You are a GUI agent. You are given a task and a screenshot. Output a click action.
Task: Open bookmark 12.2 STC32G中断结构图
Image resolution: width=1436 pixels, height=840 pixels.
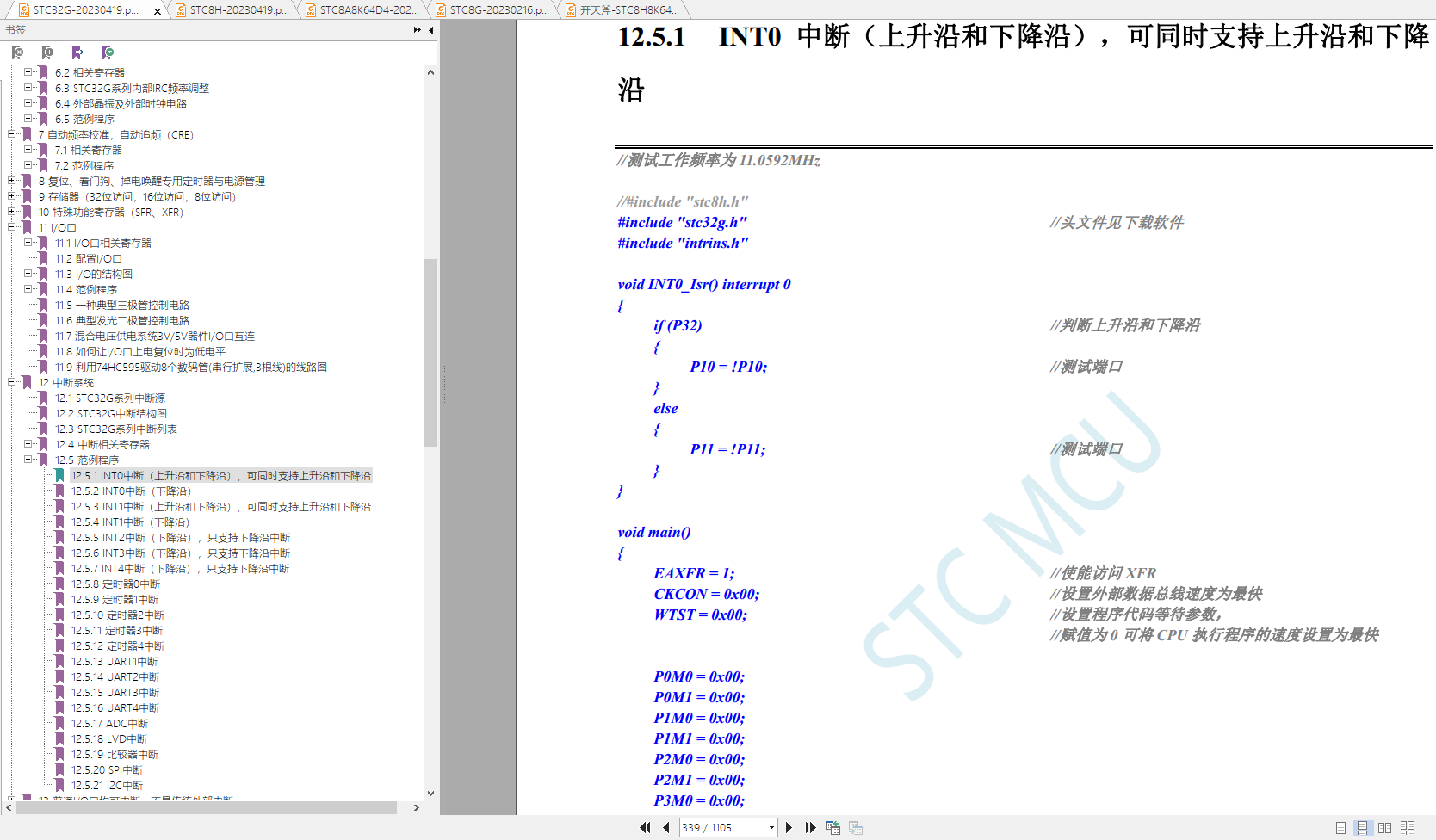pos(111,413)
